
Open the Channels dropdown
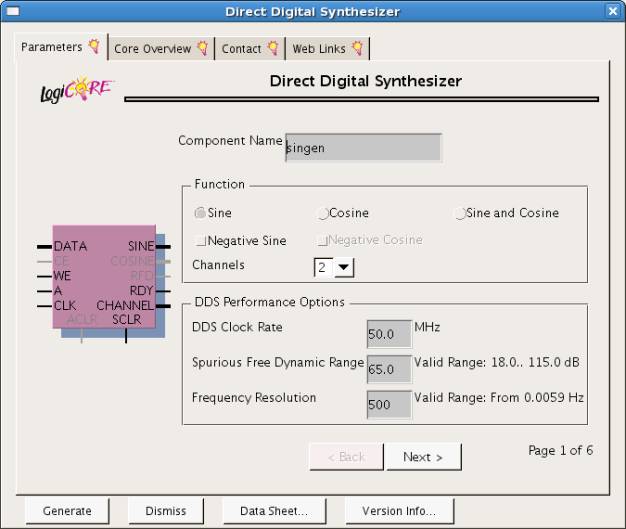pyautogui.click(x=344, y=267)
